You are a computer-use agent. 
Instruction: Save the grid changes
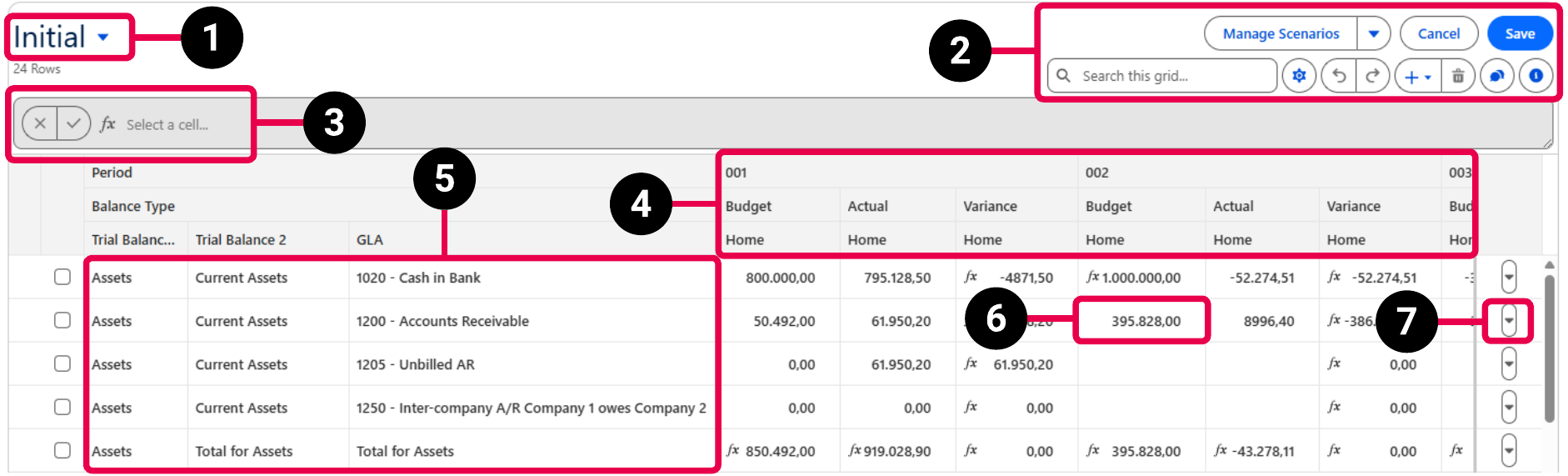[1520, 34]
